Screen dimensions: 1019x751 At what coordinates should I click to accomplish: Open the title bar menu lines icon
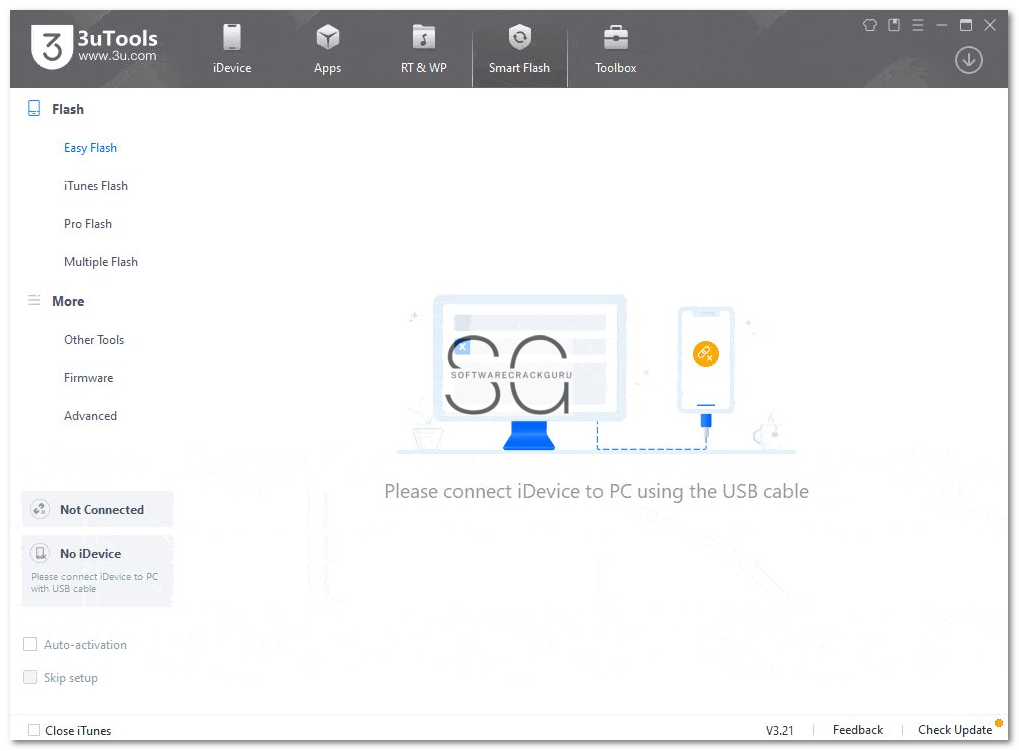click(x=918, y=25)
